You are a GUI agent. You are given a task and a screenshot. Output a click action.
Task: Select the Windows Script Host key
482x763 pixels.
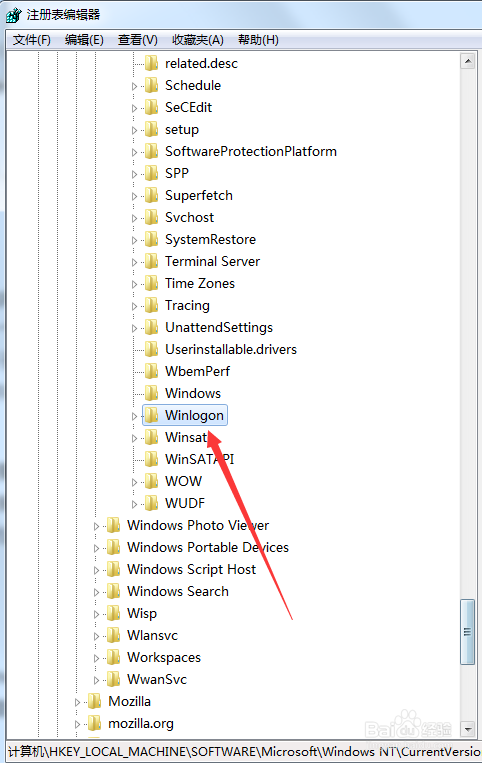pyautogui.click(x=191, y=569)
